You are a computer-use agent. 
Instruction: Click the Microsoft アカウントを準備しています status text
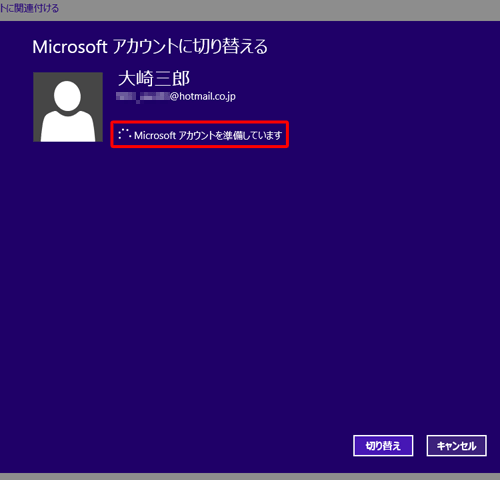(208, 135)
